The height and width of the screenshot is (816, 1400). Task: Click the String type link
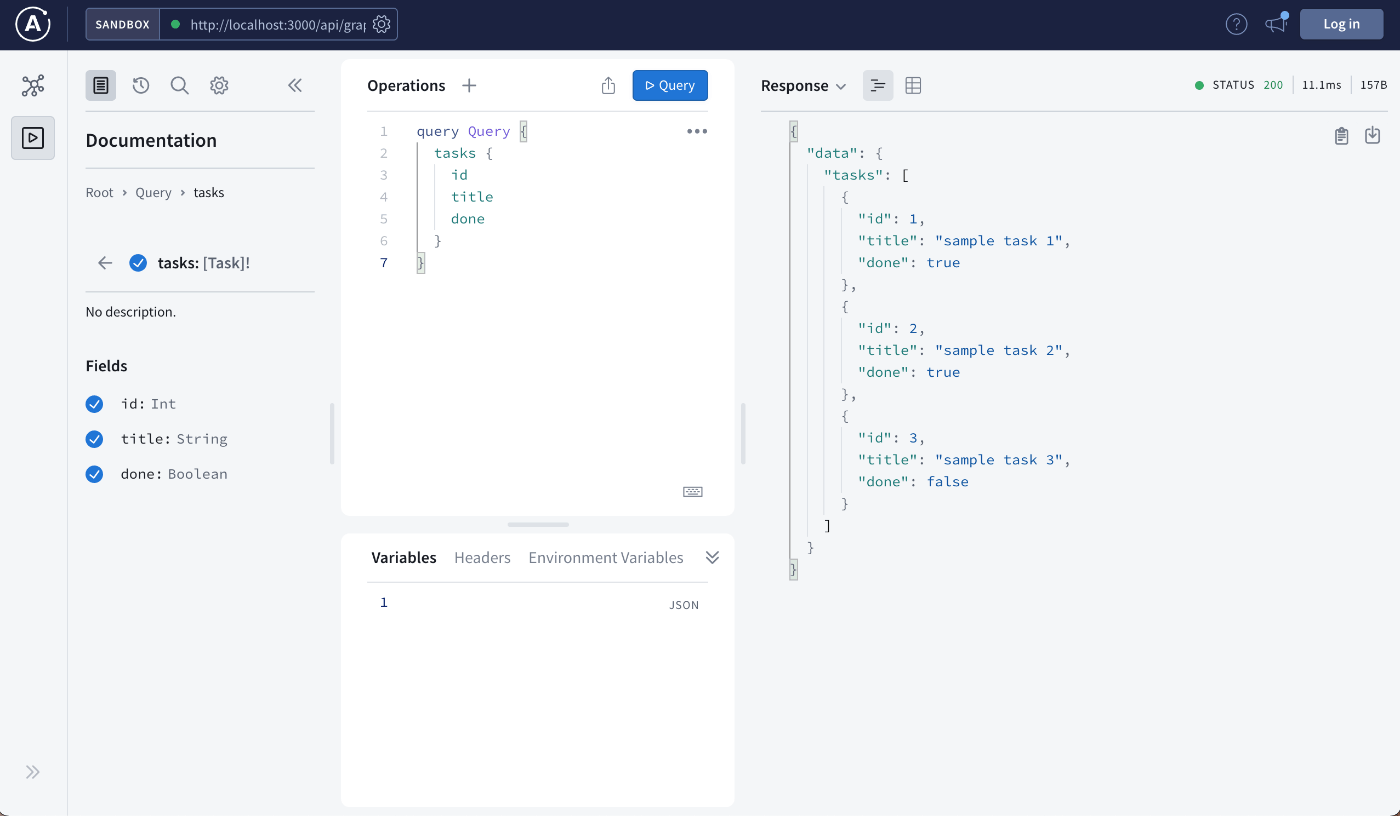[x=202, y=439]
